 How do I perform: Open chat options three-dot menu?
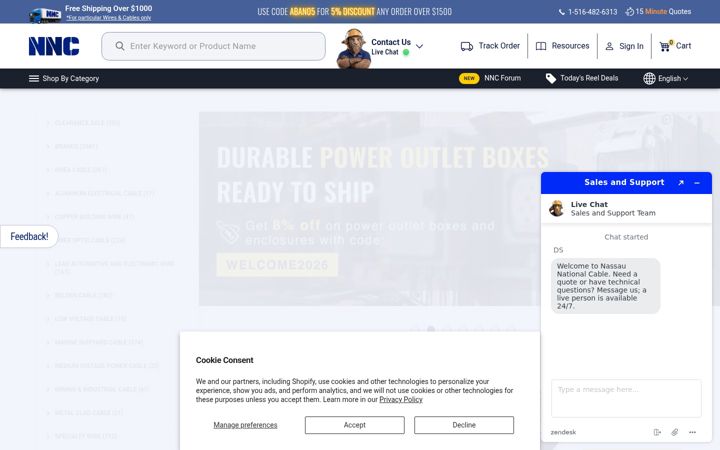[x=692, y=432]
